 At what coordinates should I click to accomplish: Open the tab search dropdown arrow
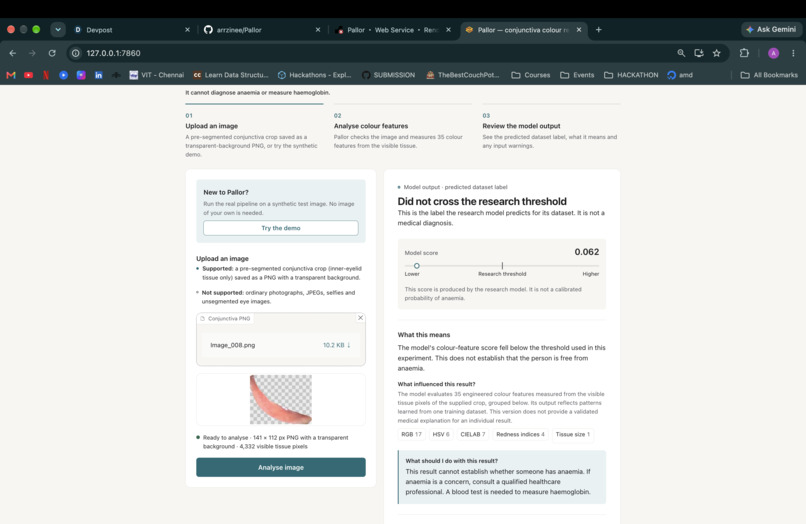click(58, 30)
